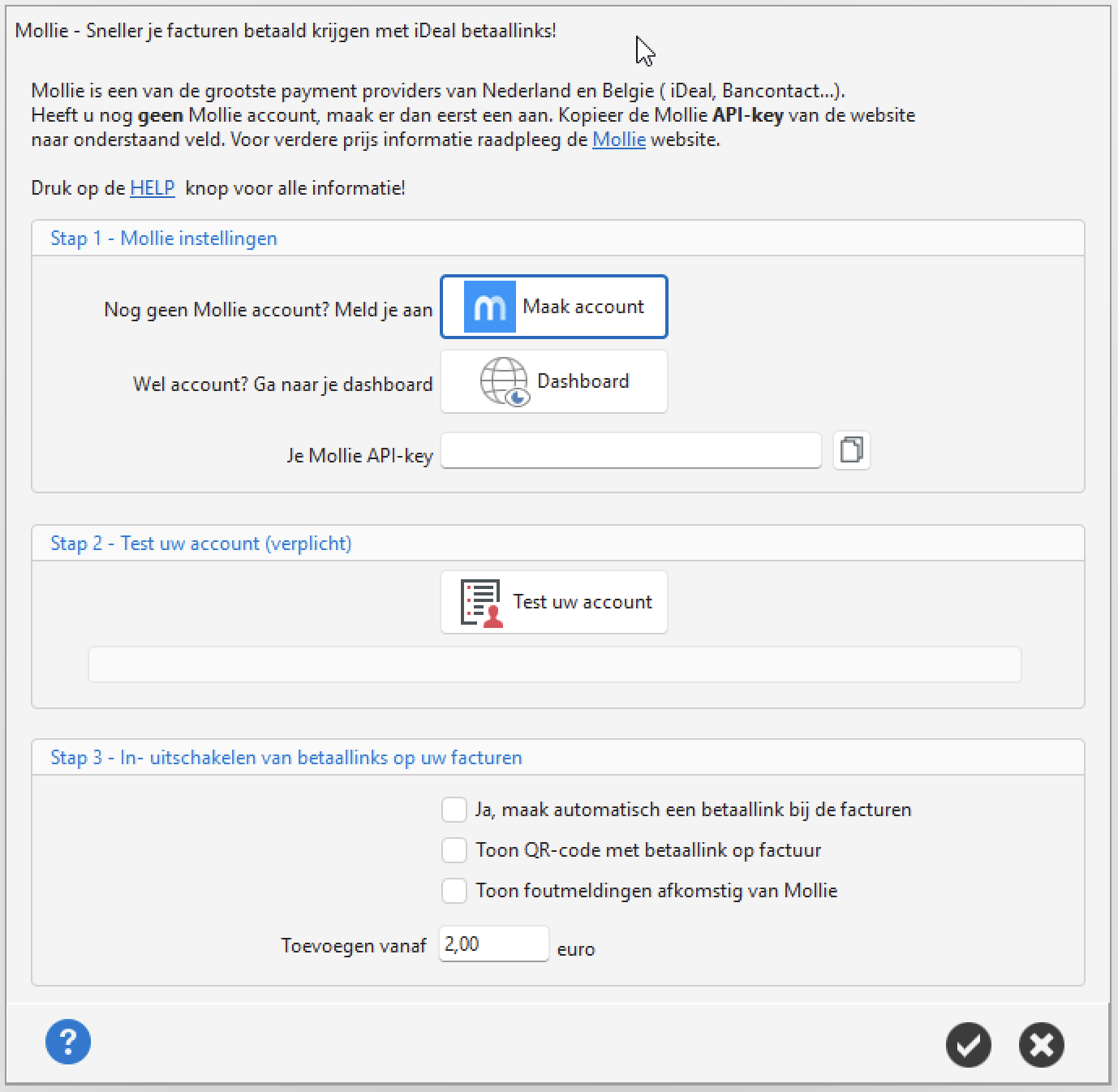Click the empty test result status bar
The height and width of the screenshot is (1092, 1118).
click(x=554, y=664)
